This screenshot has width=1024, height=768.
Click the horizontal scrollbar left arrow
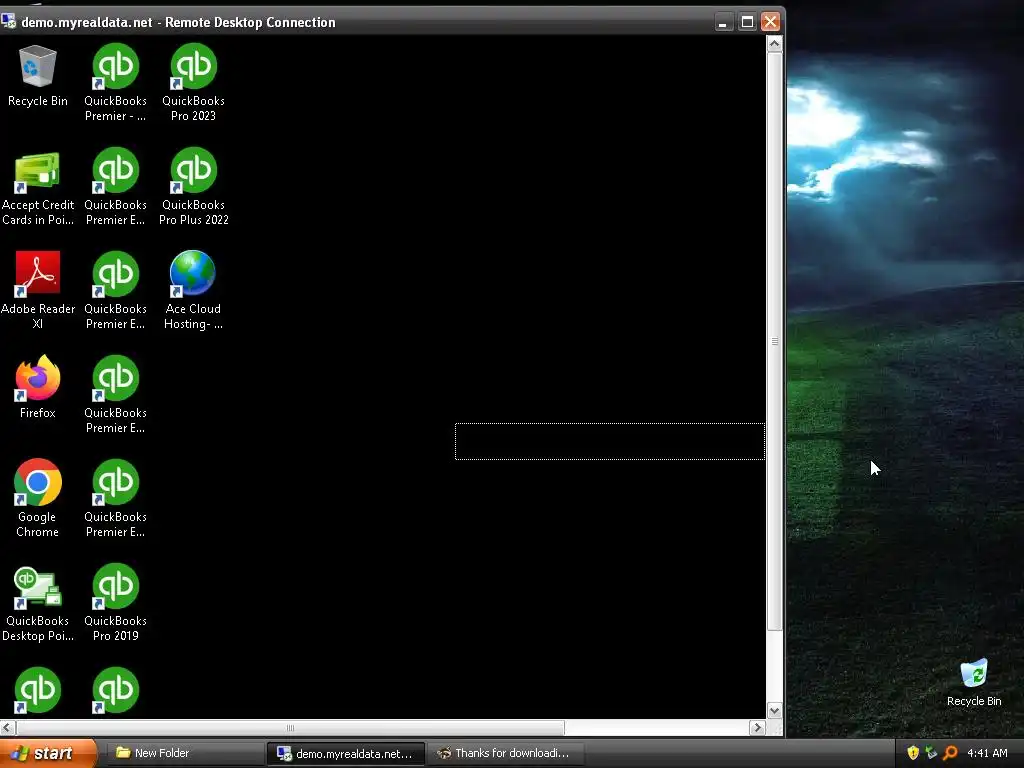pyautogui.click(x=8, y=728)
